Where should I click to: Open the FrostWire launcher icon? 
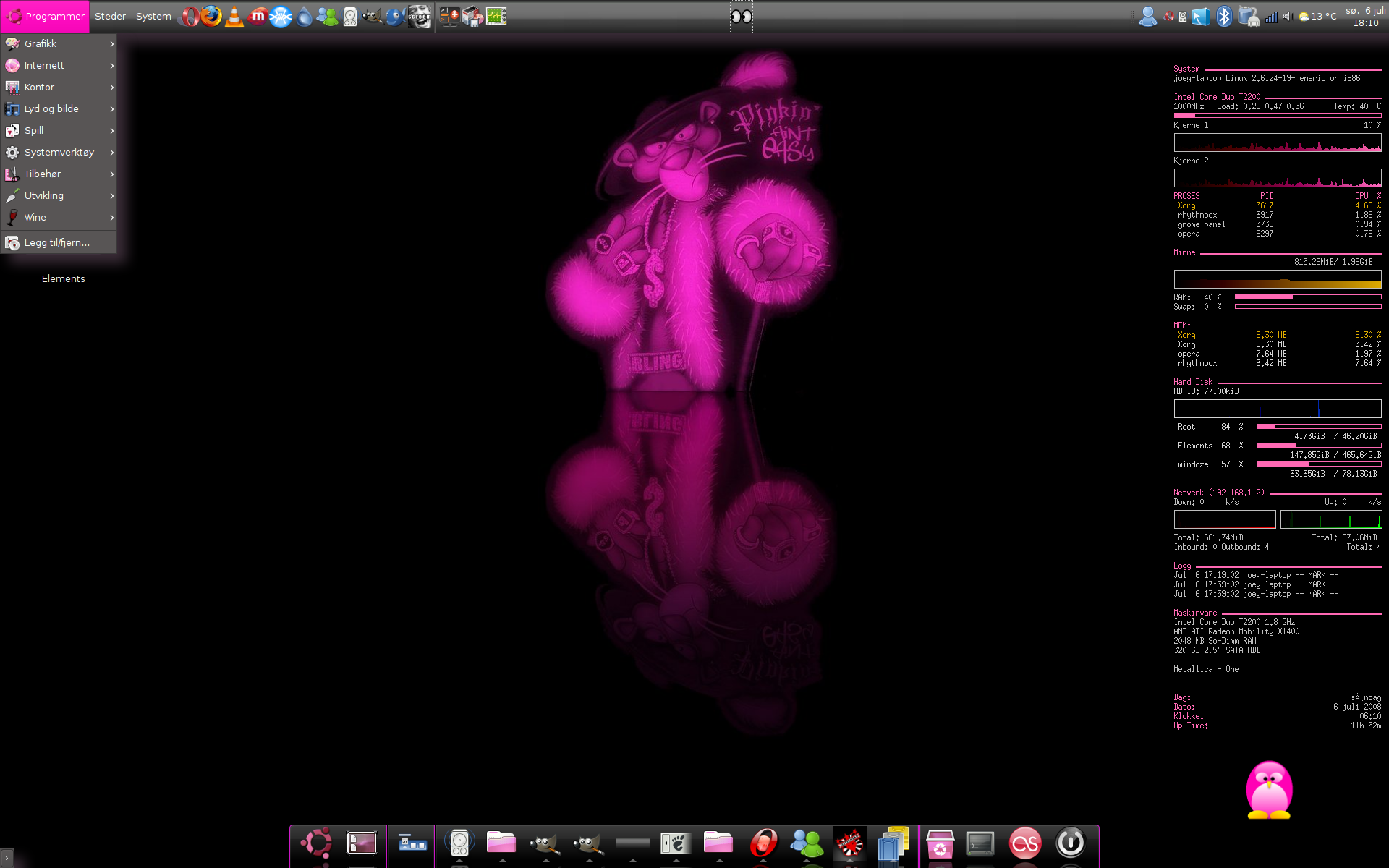(x=281, y=16)
